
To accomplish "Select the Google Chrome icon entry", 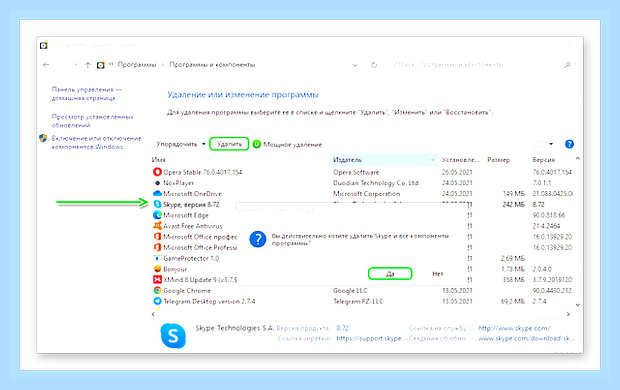I will [157, 290].
